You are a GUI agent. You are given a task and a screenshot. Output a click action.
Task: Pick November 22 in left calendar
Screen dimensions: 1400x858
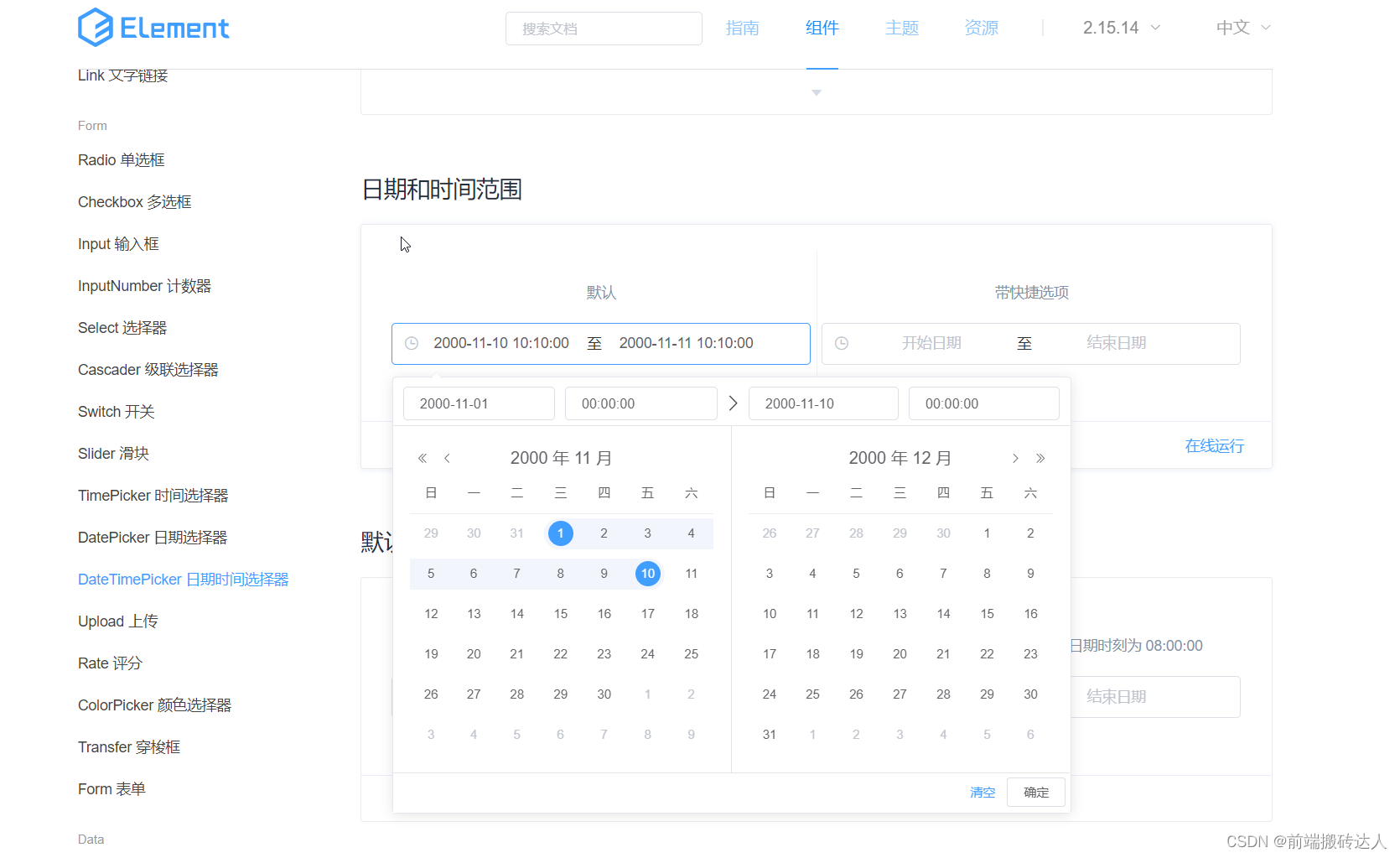(x=561, y=654)
